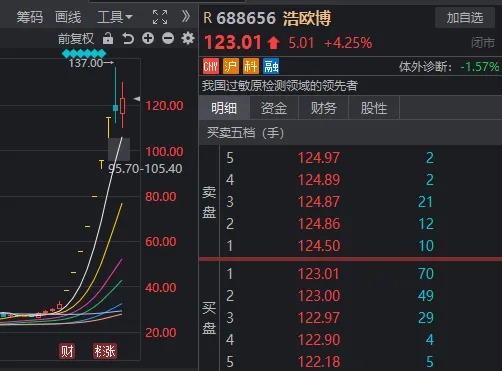Zoom out chart with minus icon
The image size is (502, 371).
click(168, 38)
